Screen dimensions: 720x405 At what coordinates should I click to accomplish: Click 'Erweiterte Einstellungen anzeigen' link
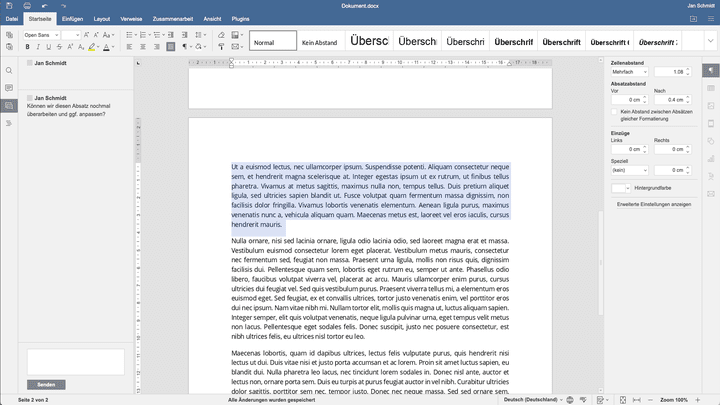(x=654, y=204)
